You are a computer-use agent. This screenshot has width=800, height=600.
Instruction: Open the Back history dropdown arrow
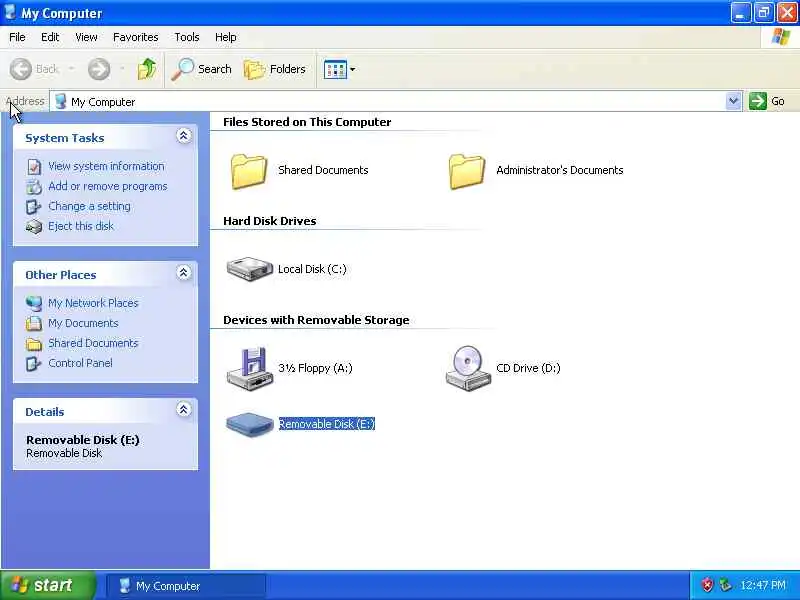[x=71, y=69]
